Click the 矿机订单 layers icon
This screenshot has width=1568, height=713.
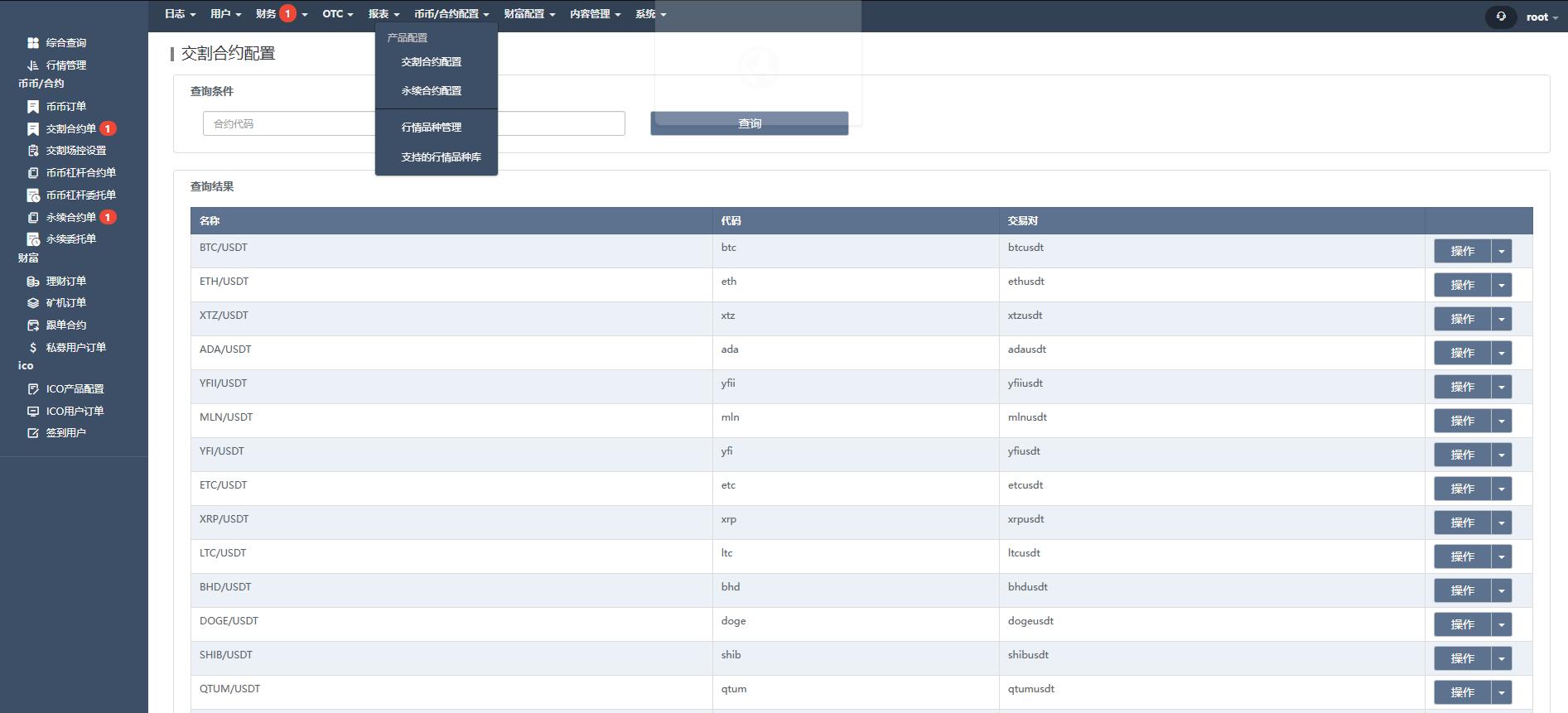point(33,303)
